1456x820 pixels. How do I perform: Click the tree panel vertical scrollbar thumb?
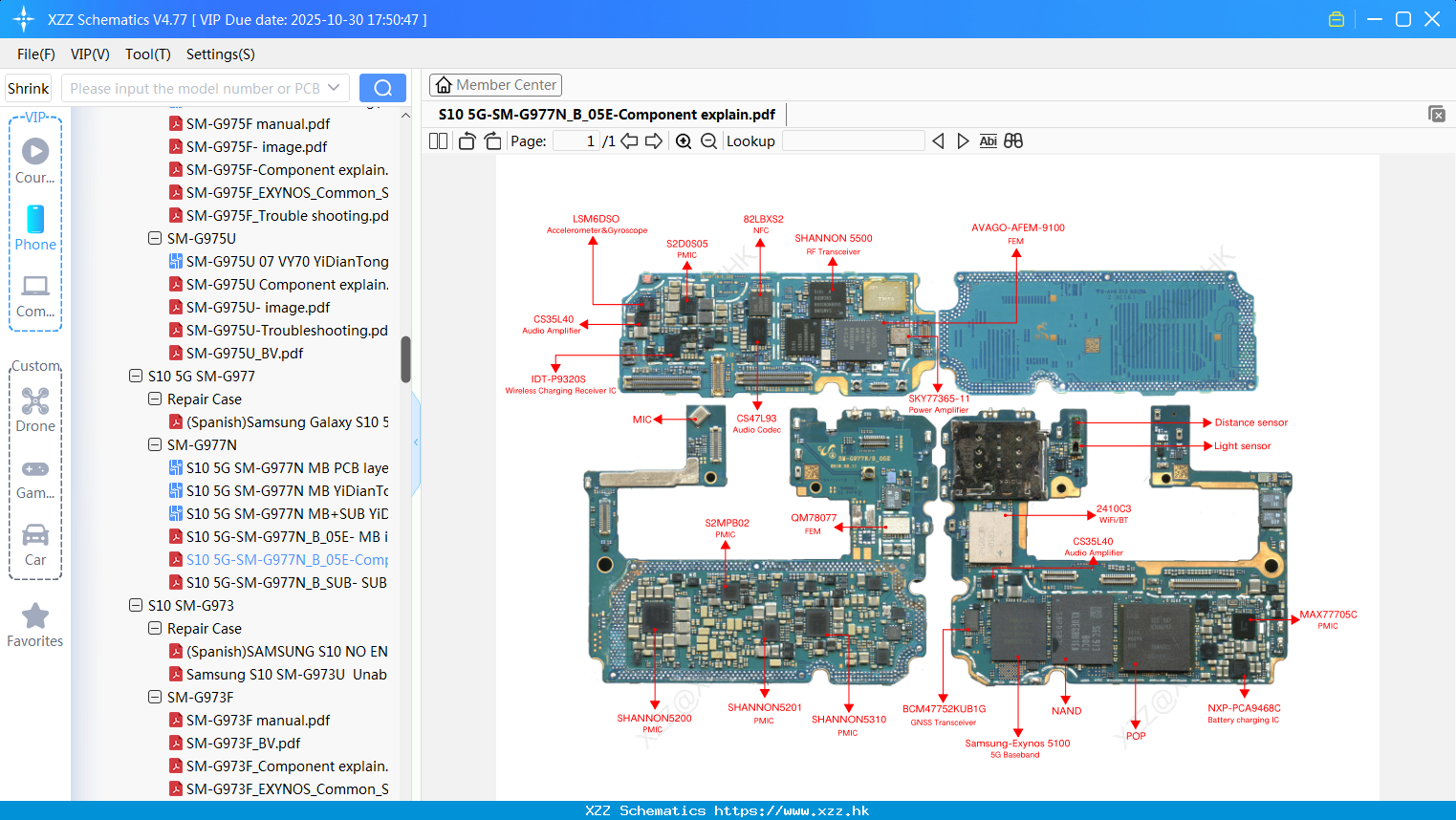pyautogui.click(x=405, y=359)
